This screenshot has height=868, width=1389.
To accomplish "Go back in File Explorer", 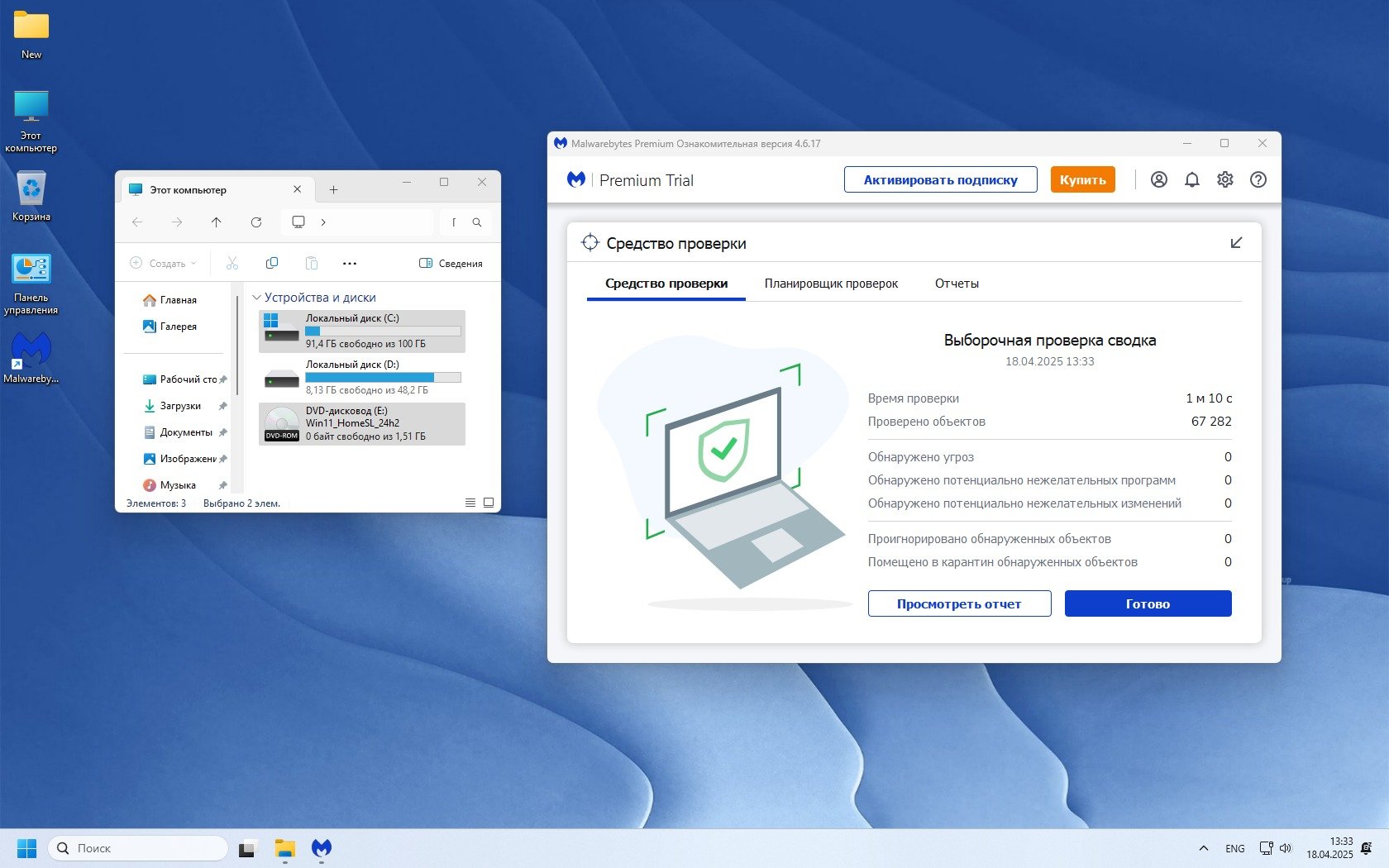I will (137, 222).
